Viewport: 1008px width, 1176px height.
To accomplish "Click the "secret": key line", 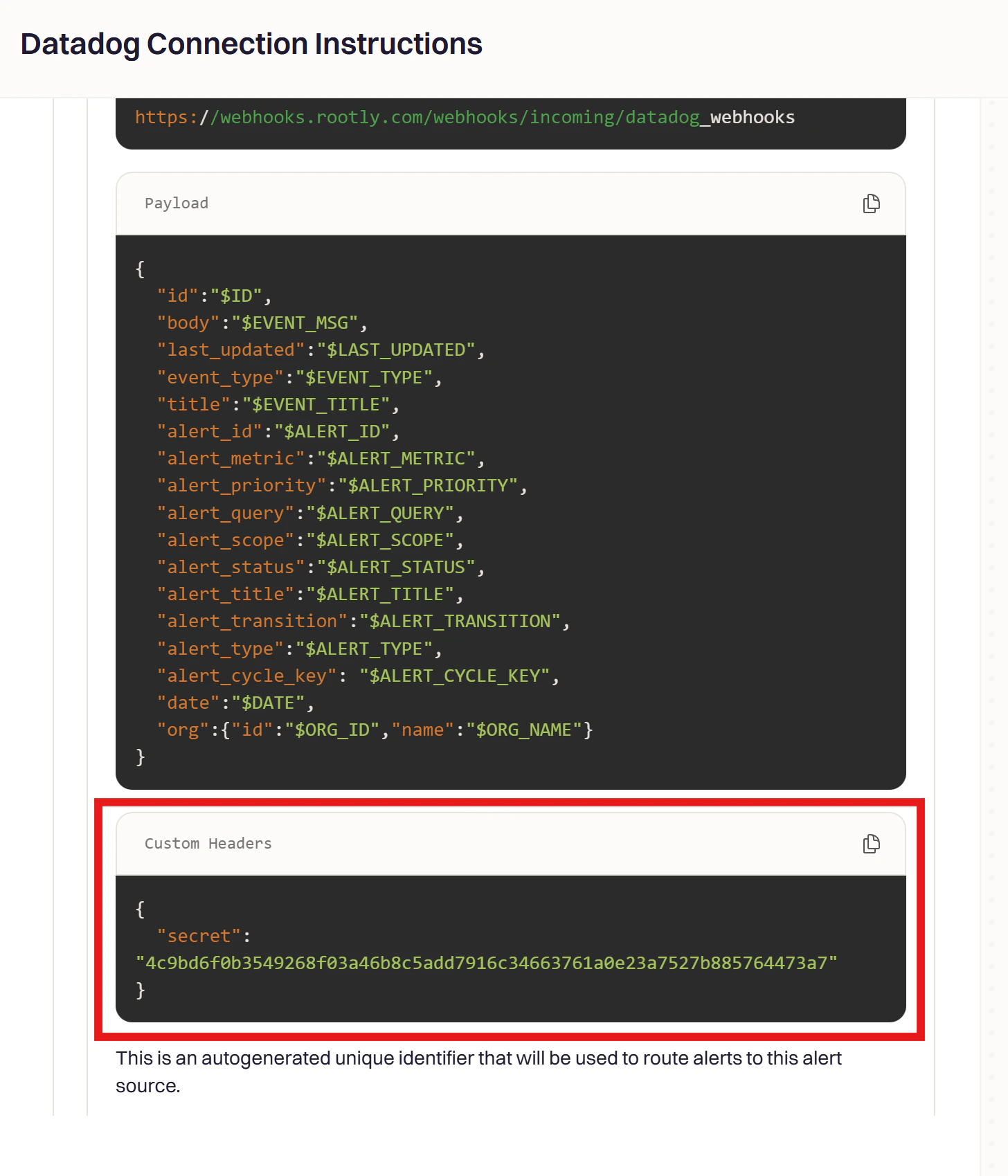I will 204,936.
